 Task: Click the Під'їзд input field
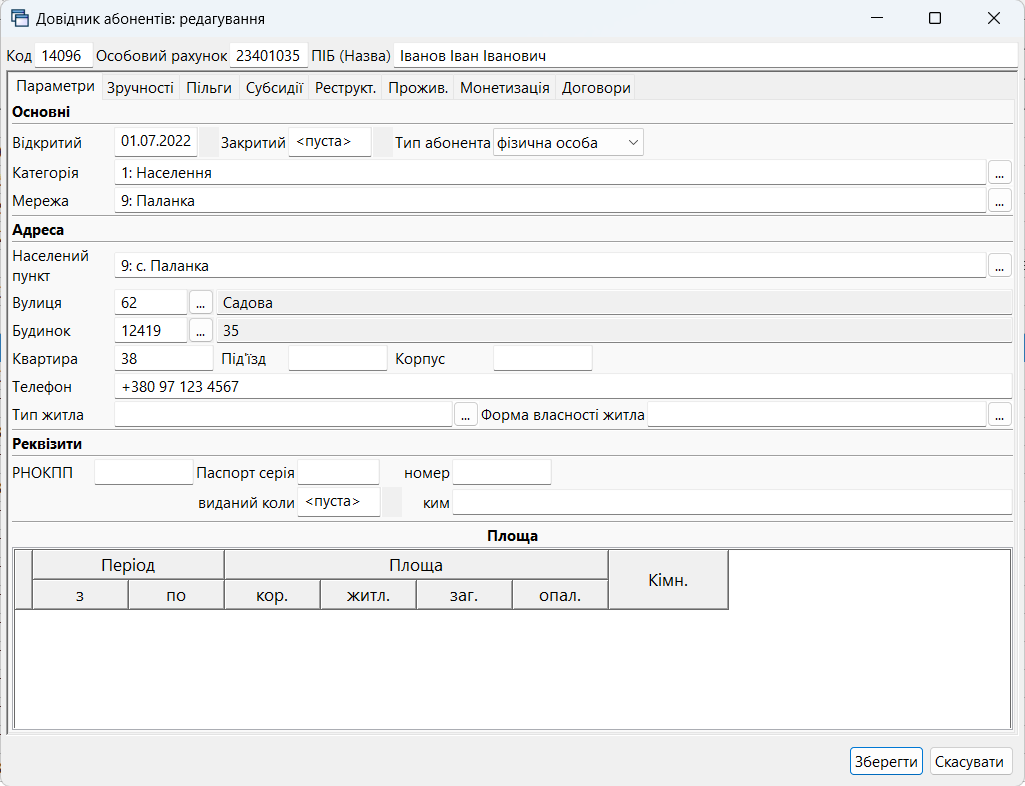tap(338, 358)
